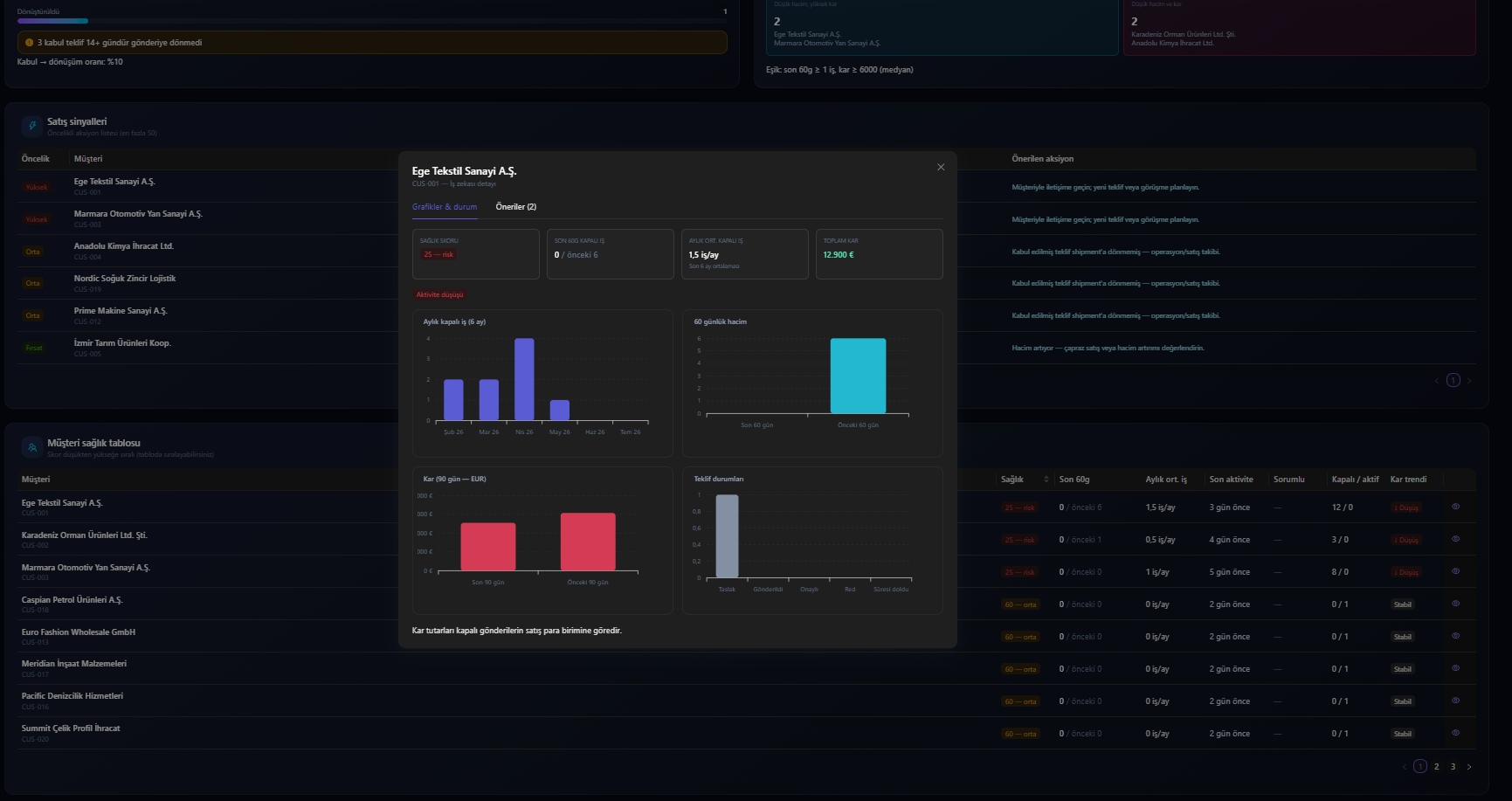Click the Yüksek badge for Ege Tekstil
The width and height of the screenshot is (1512, 801).
(37, 187)
